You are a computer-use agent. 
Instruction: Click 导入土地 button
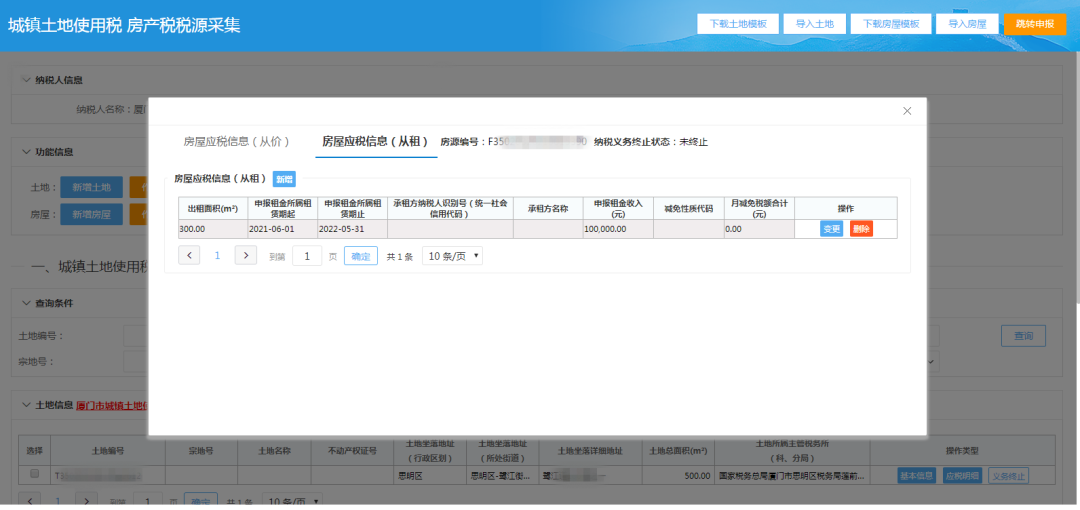(x=815, y=24)
